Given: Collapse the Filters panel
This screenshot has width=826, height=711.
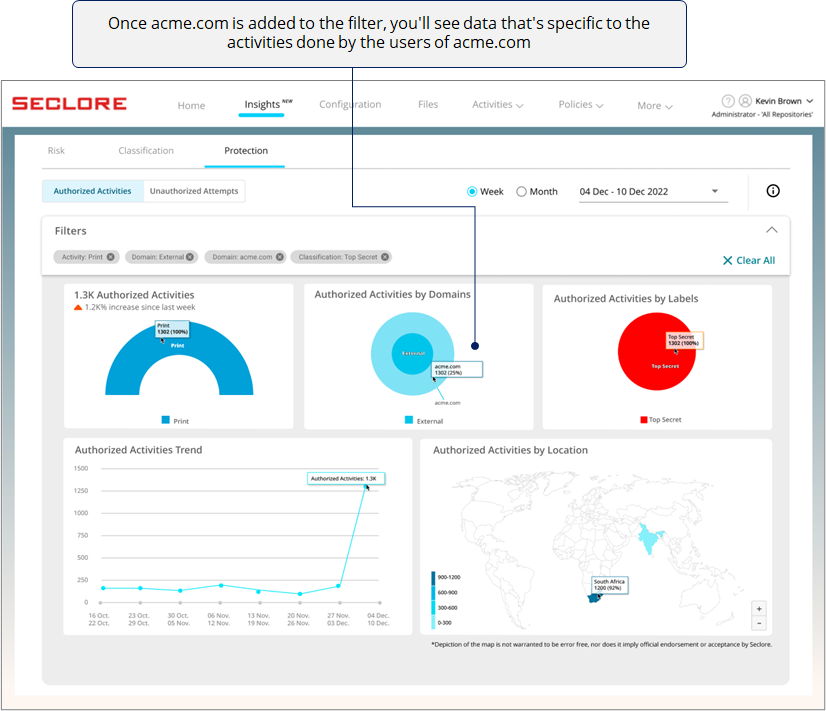Looking at the screenshot, I should click(x=771, y=230).
